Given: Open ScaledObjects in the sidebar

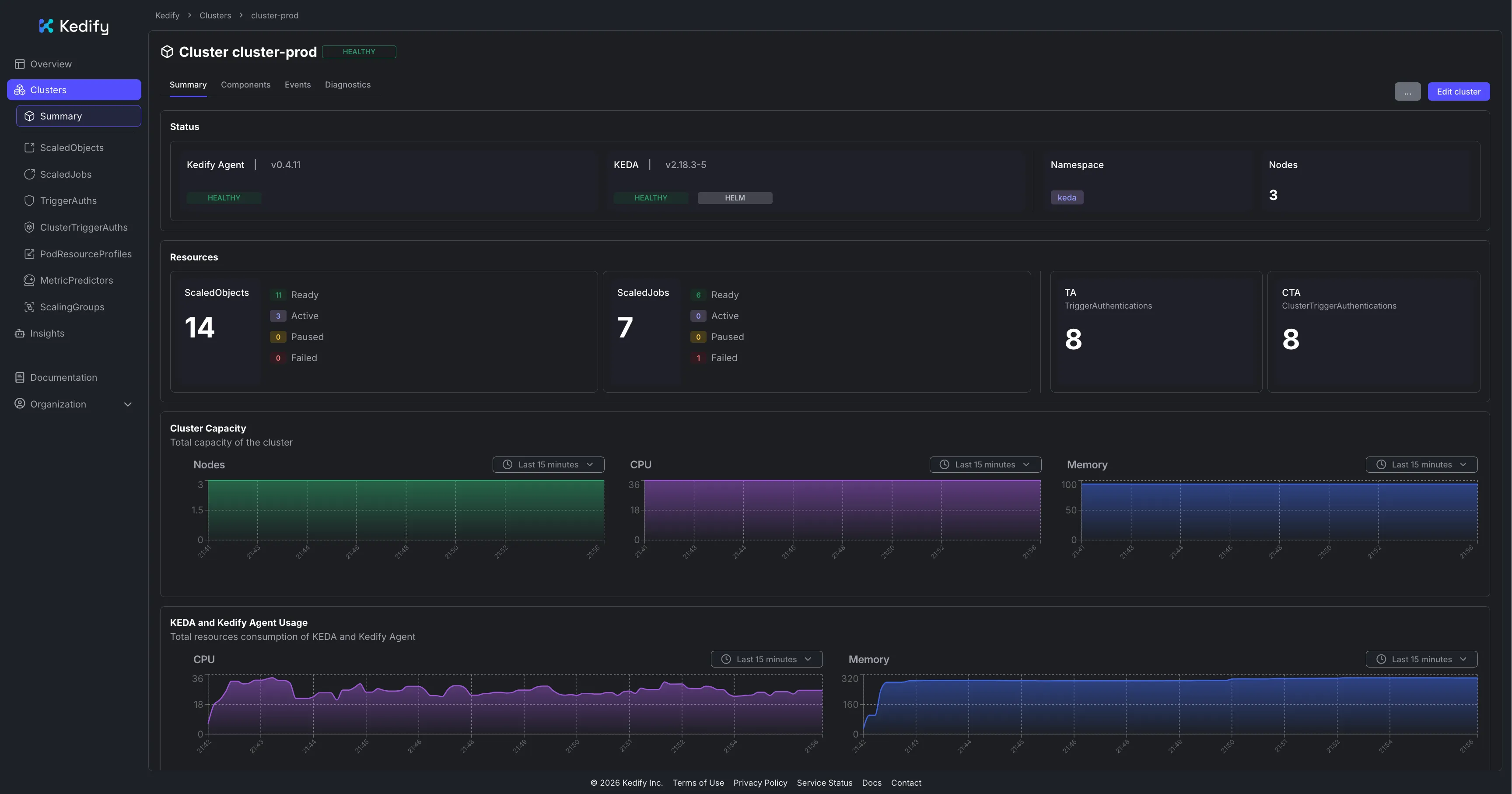Looking at the screenshot, I should coord(78,148).
